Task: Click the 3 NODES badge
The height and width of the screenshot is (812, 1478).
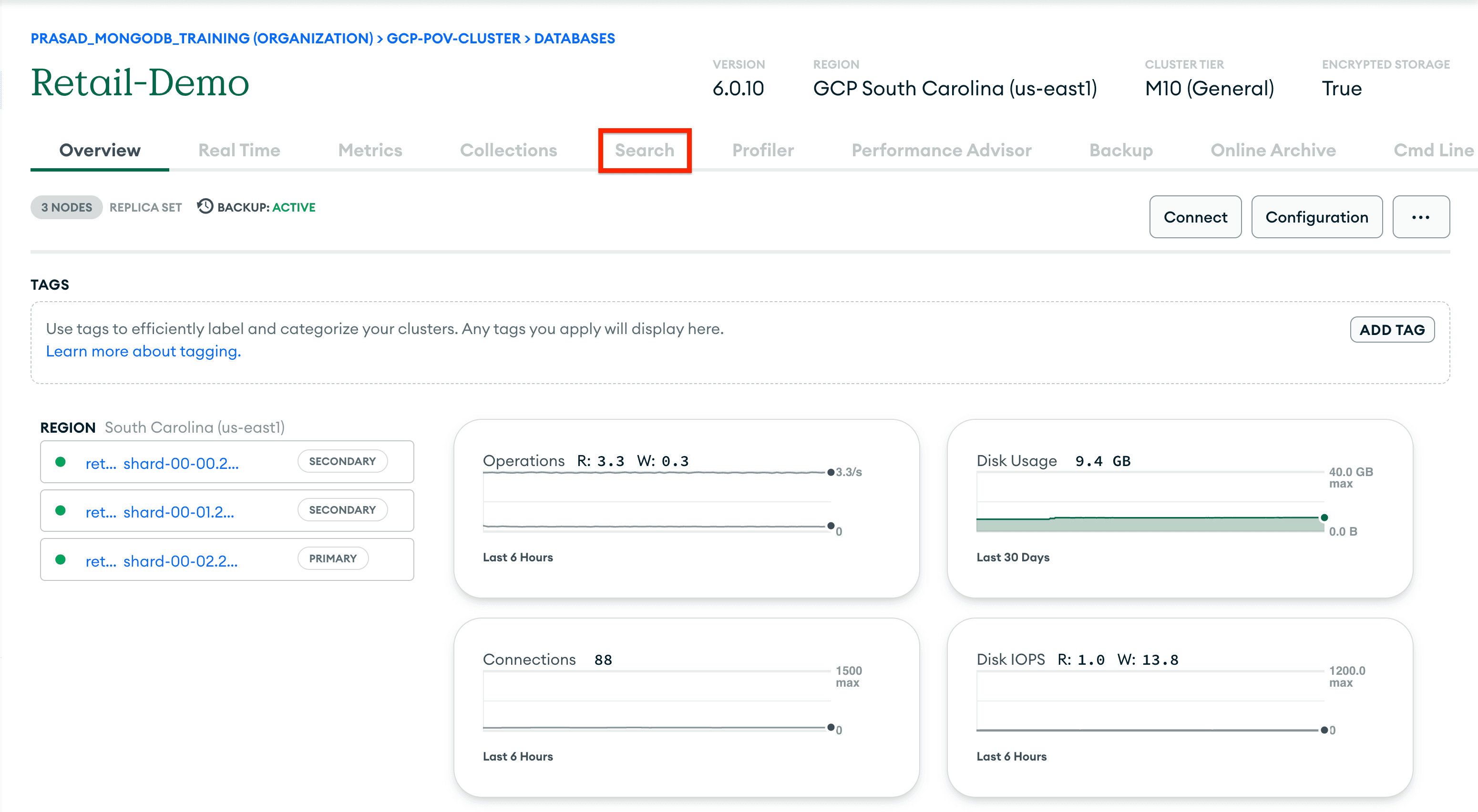Action: (67, 207)
